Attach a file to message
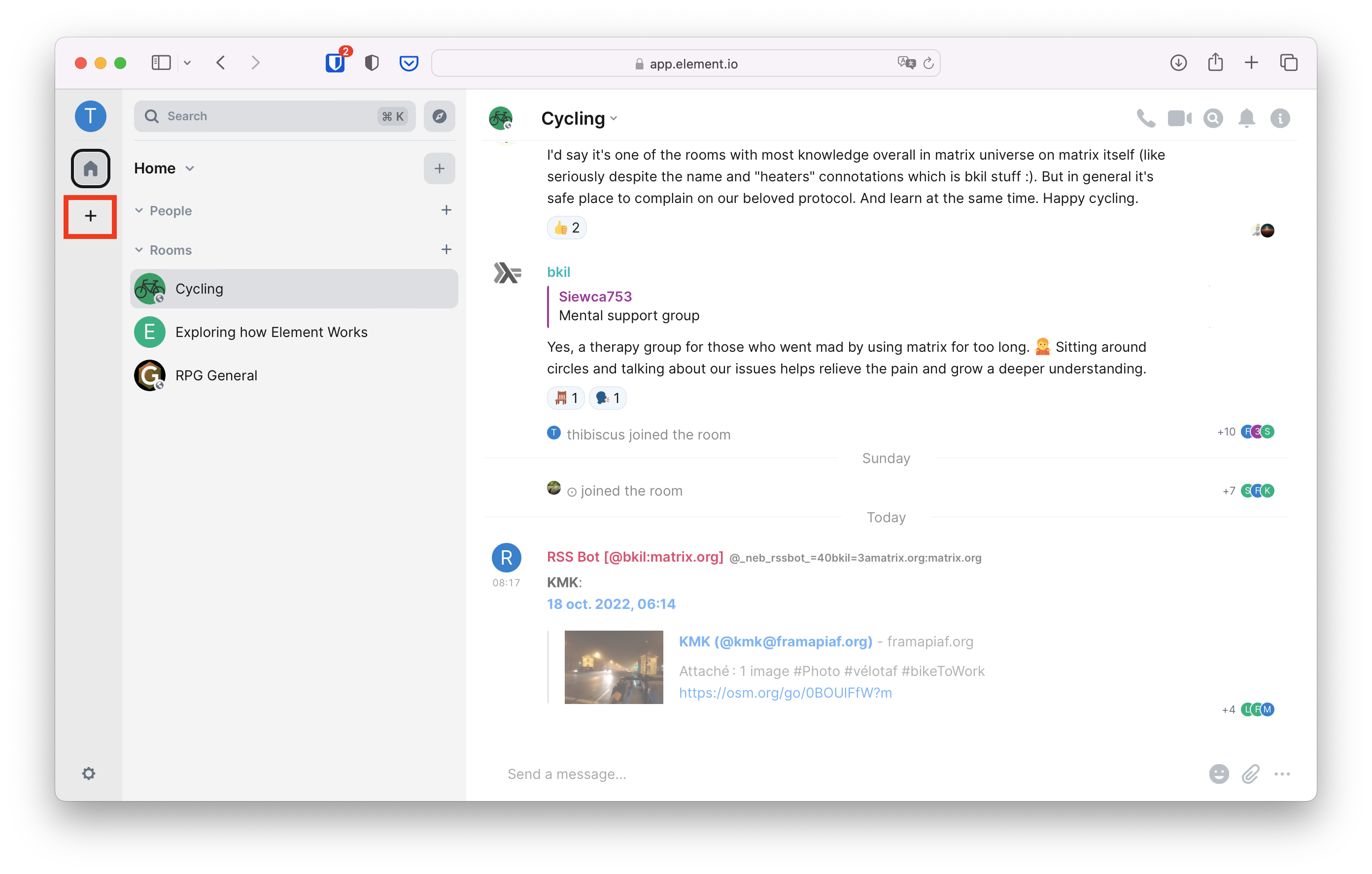The width and height of the screenshot is (1372, 874). pos(1250,773)
